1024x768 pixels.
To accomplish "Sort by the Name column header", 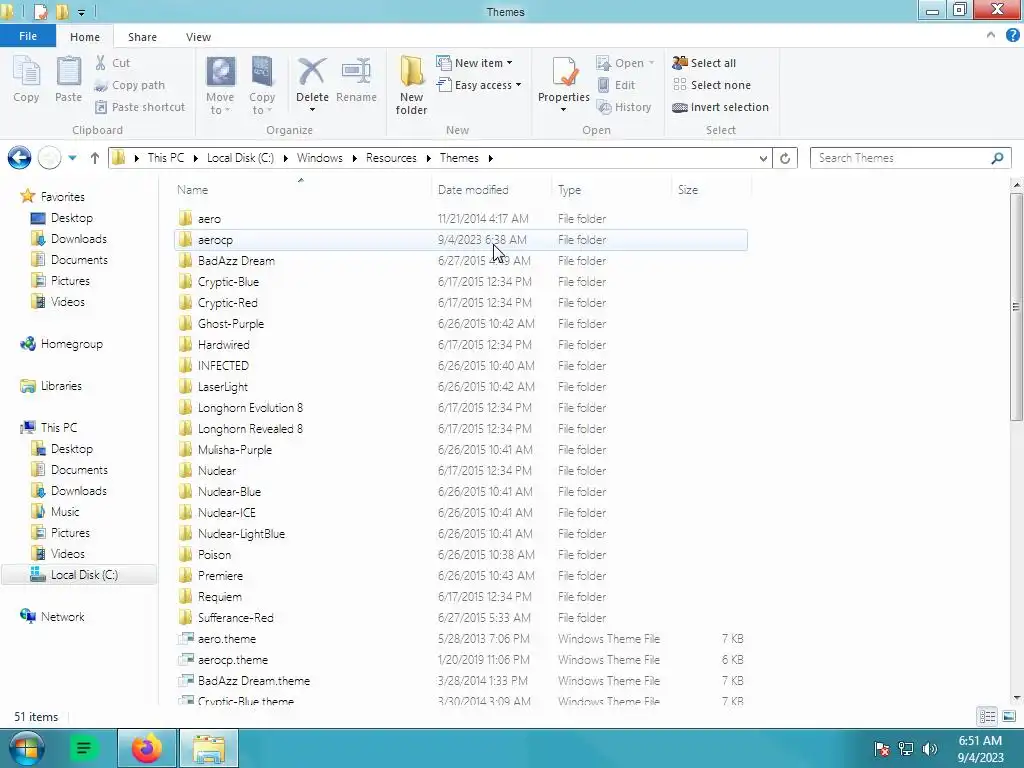I will (x=300, y=189).
